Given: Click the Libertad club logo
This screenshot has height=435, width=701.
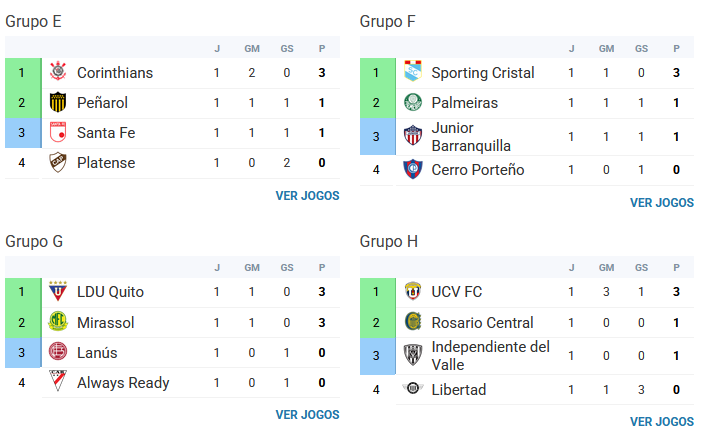Looking at the screenshot, I should 412,389.
